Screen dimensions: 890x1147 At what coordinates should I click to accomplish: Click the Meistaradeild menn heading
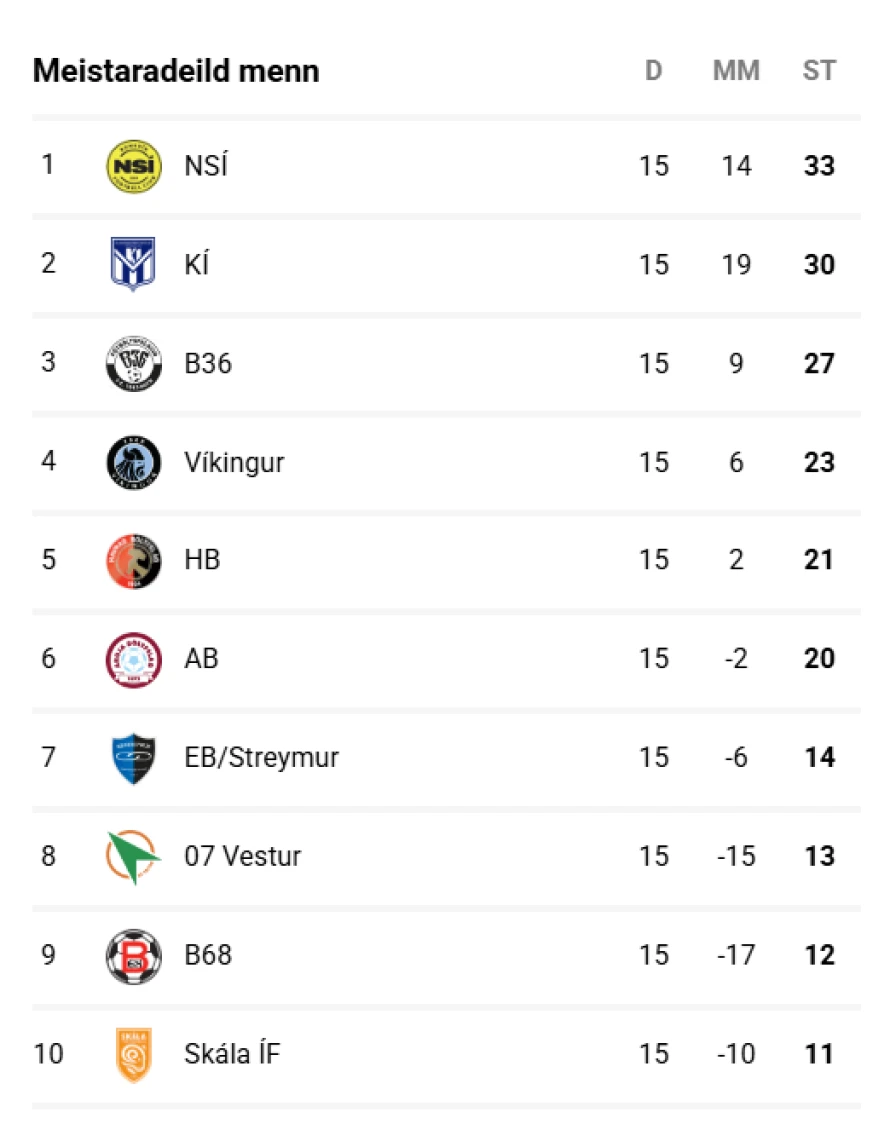coord(176,71)
